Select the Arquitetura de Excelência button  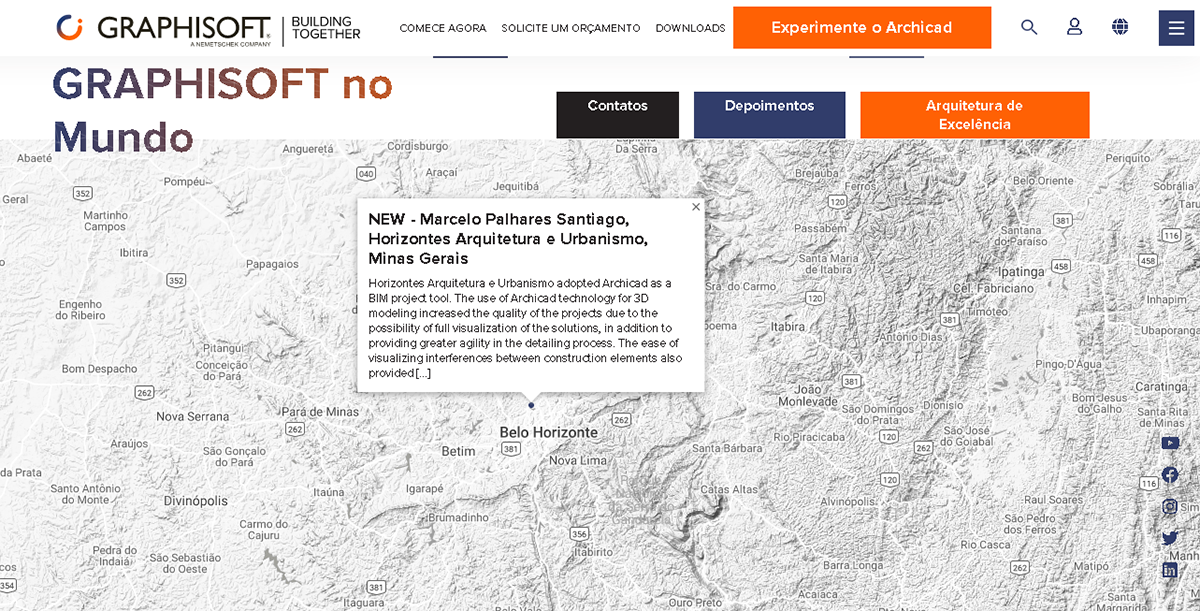975,115
